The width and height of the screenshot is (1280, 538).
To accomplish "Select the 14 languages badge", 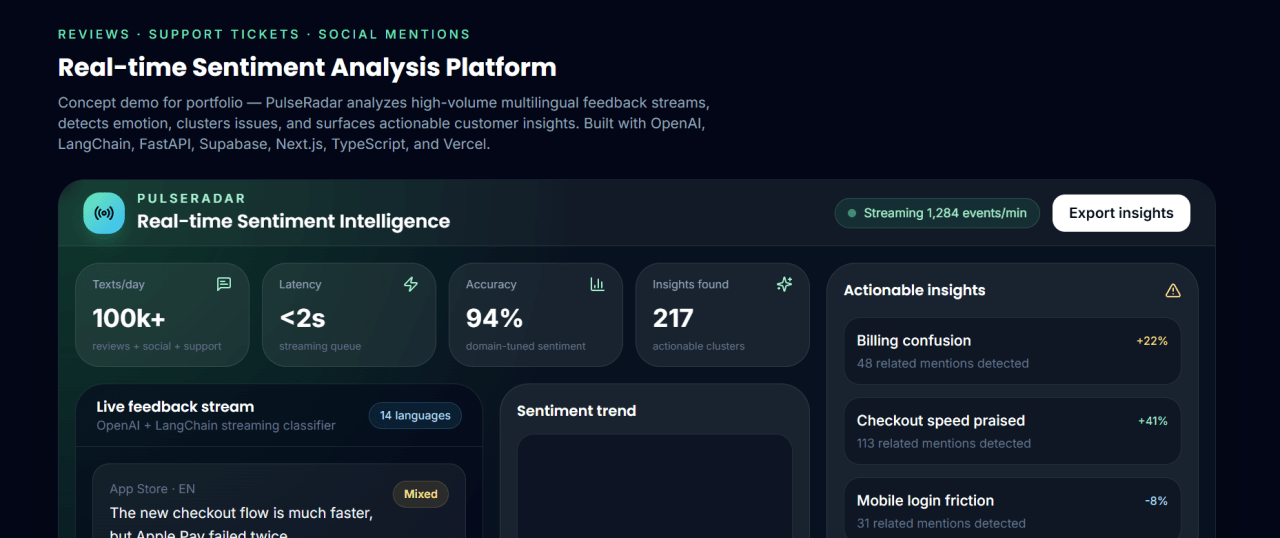I will click(415, 416).
